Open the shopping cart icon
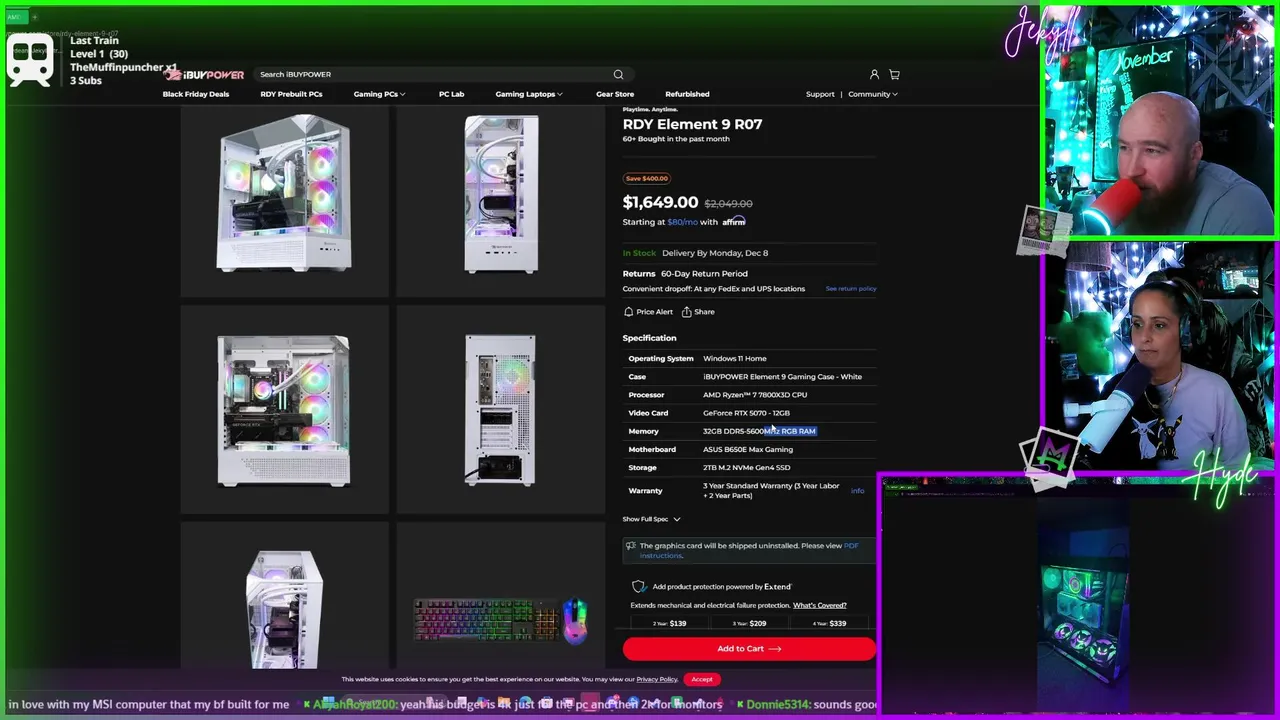 pyautogui.click(x=894, y=74)
